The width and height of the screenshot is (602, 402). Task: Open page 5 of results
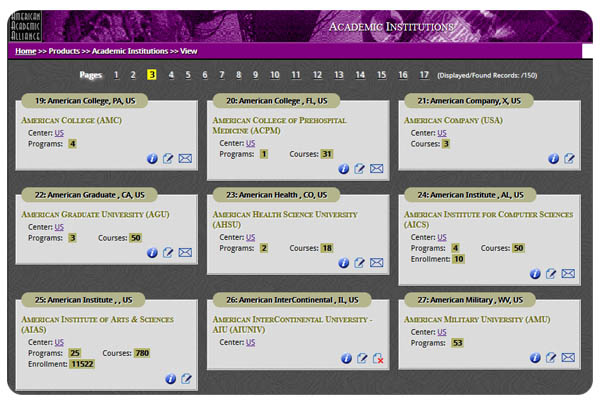point(188,74)
